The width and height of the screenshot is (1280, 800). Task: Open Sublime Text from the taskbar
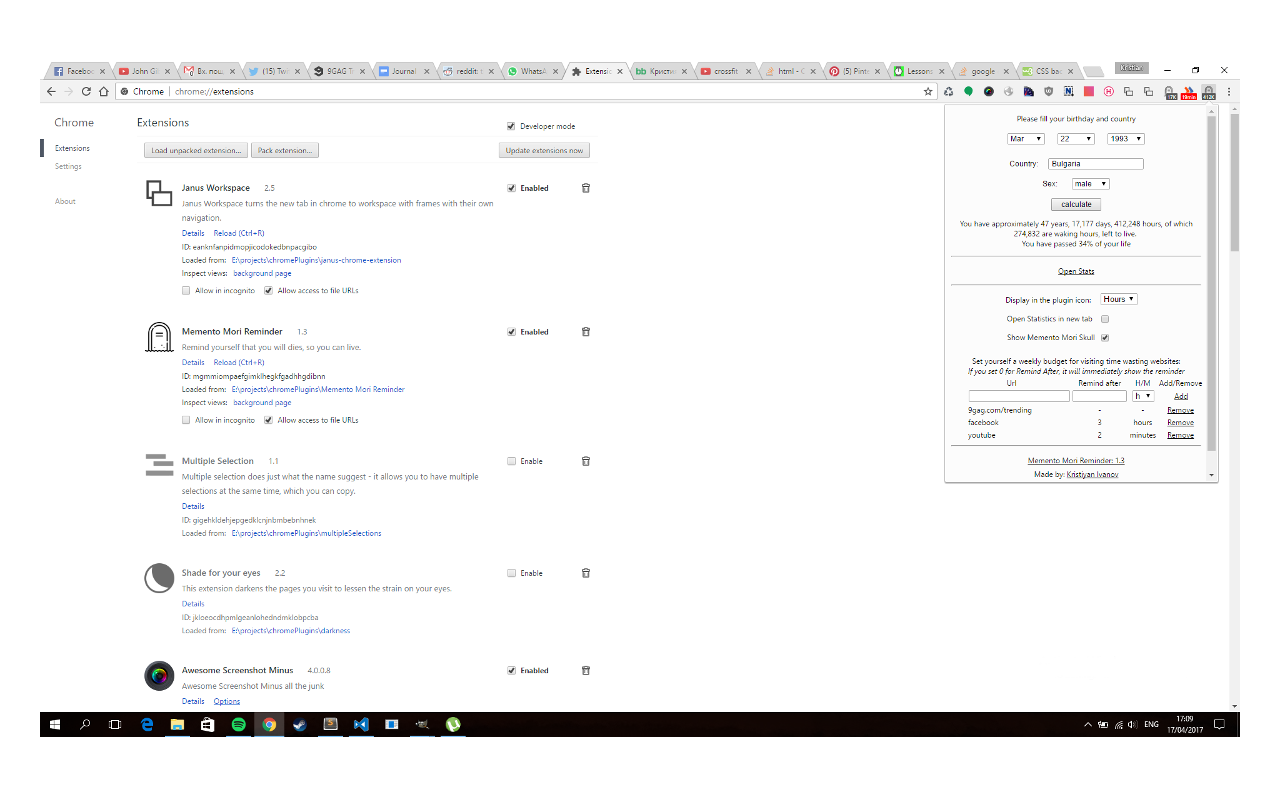[330, 724]
